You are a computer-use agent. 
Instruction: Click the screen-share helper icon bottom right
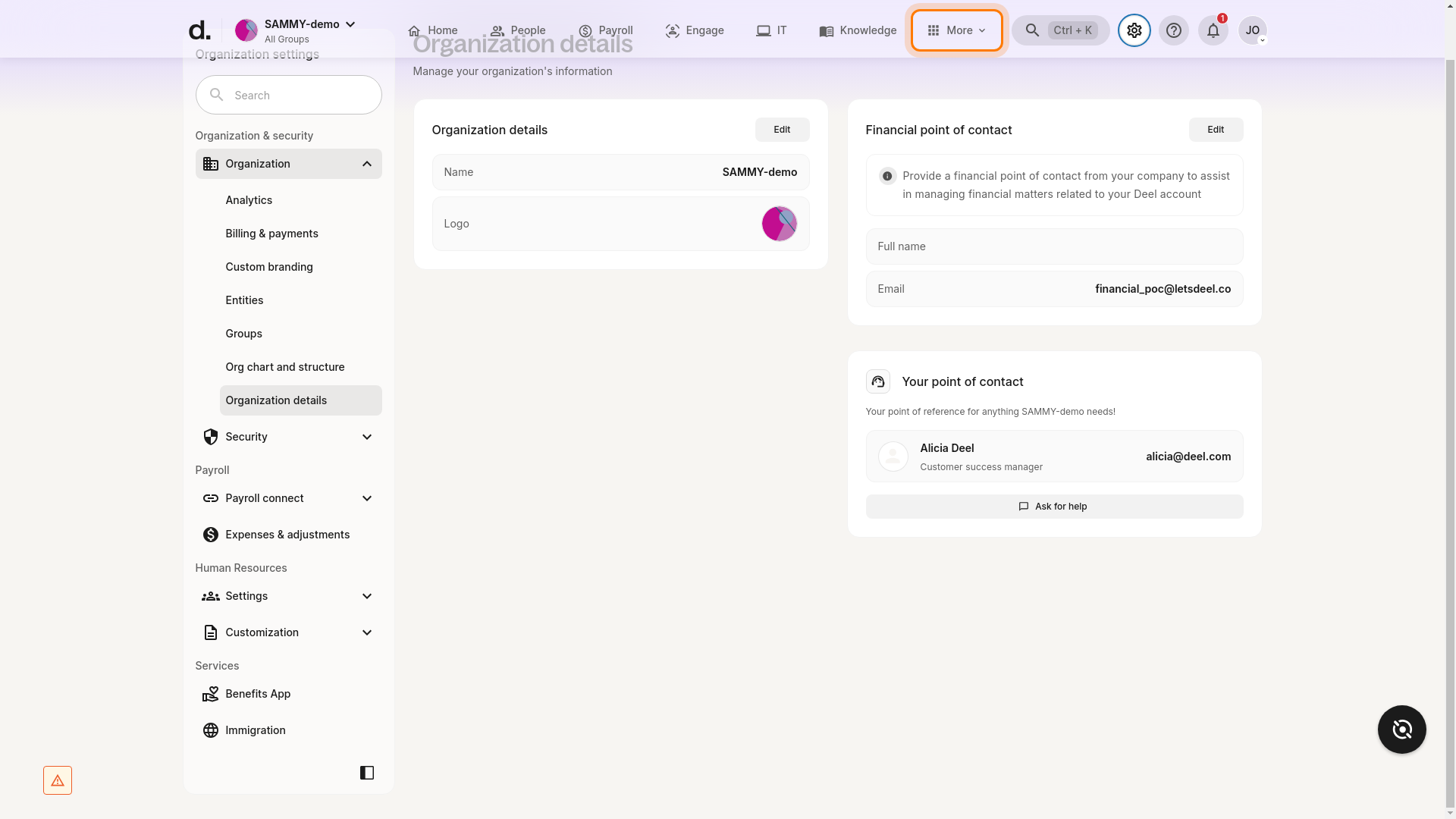click(1401, 729)
